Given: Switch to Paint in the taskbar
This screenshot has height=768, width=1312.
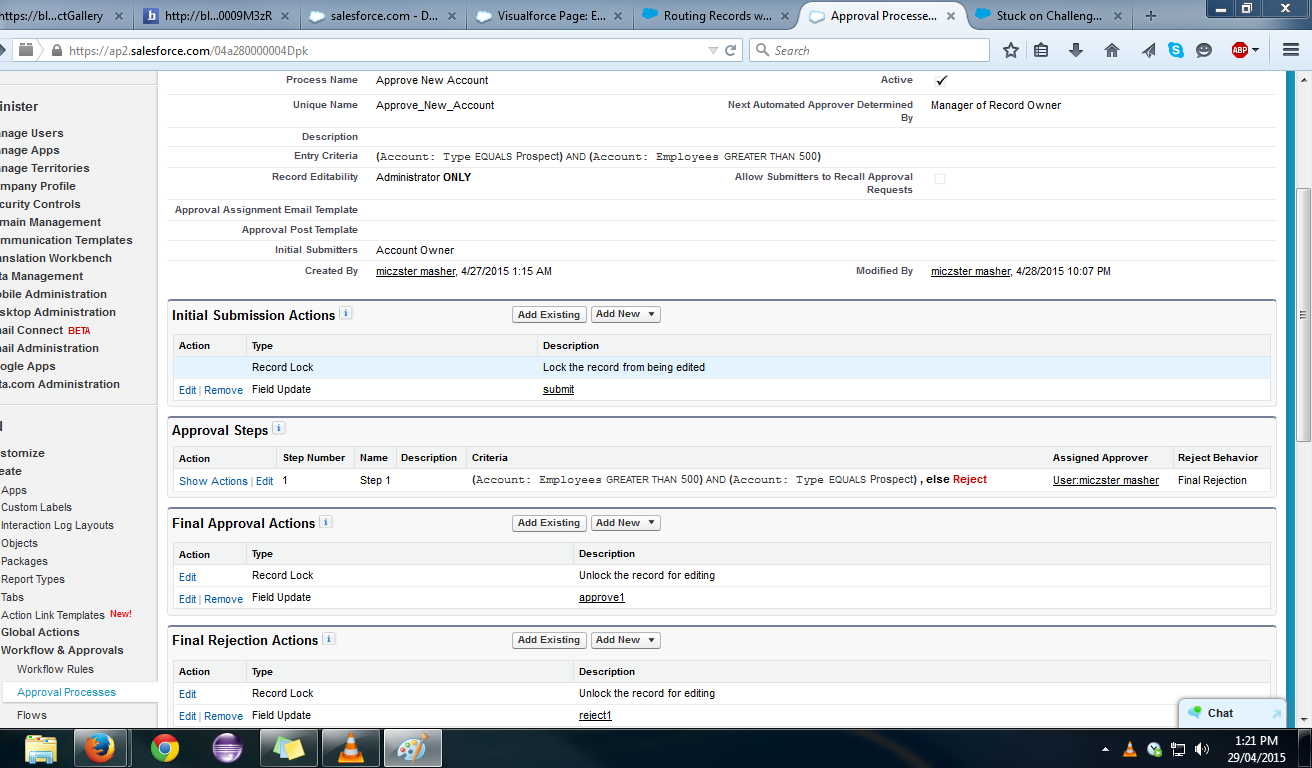Looking at the screenshot, I should tap(412, 748).
